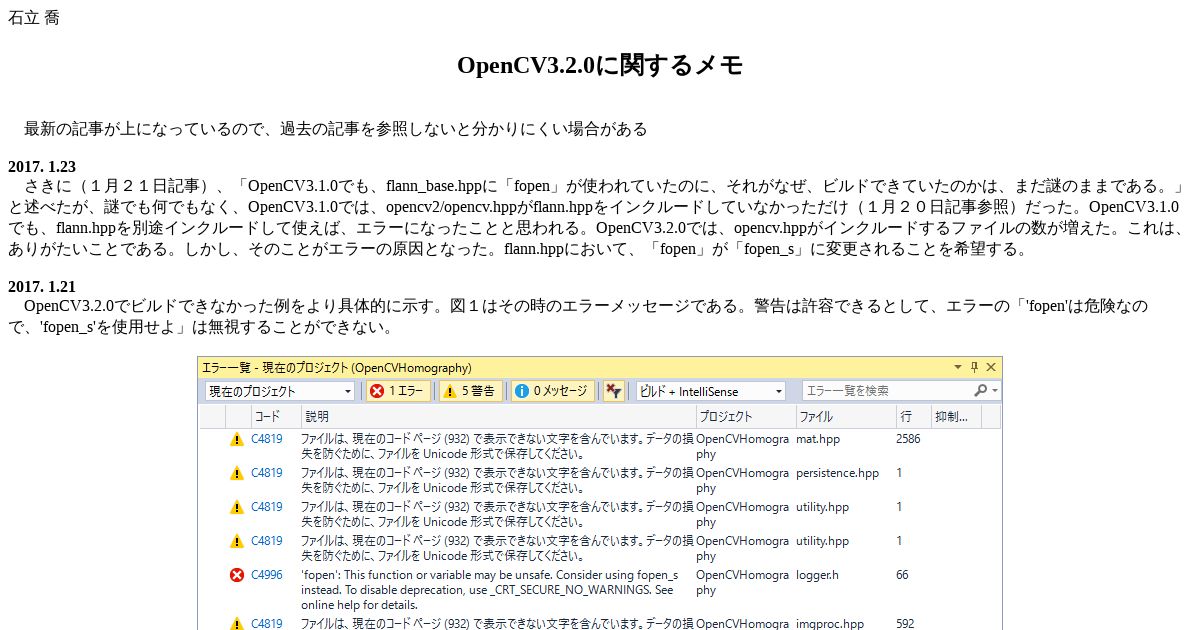The height and width of the screenshot is (630, 1200).
Task: Pin the error list panel with the pushpin icon
Action: (975, 368)
